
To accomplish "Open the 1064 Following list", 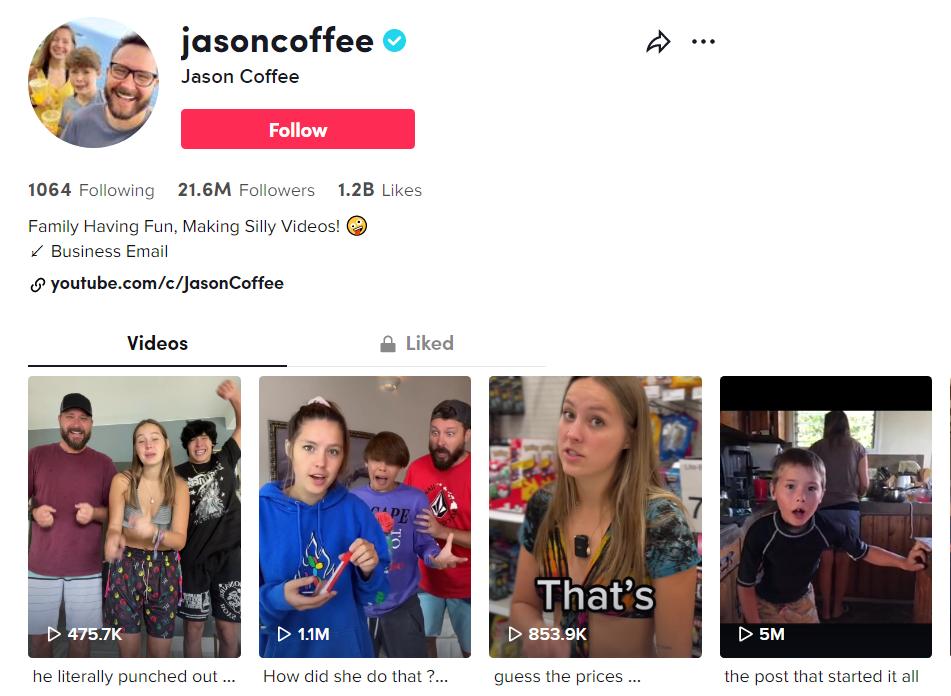I will click(x=91, y=190).
